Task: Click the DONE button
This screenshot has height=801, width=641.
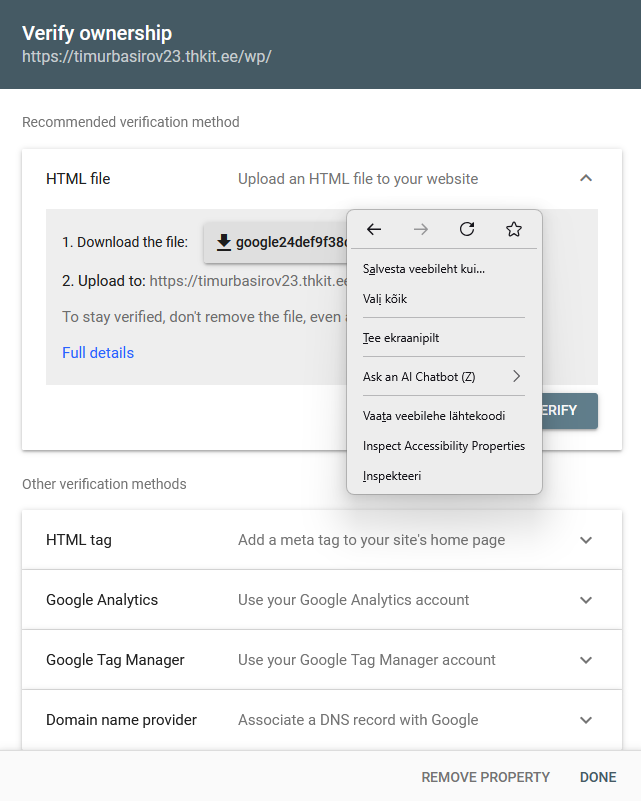Action: coord(598,777)
